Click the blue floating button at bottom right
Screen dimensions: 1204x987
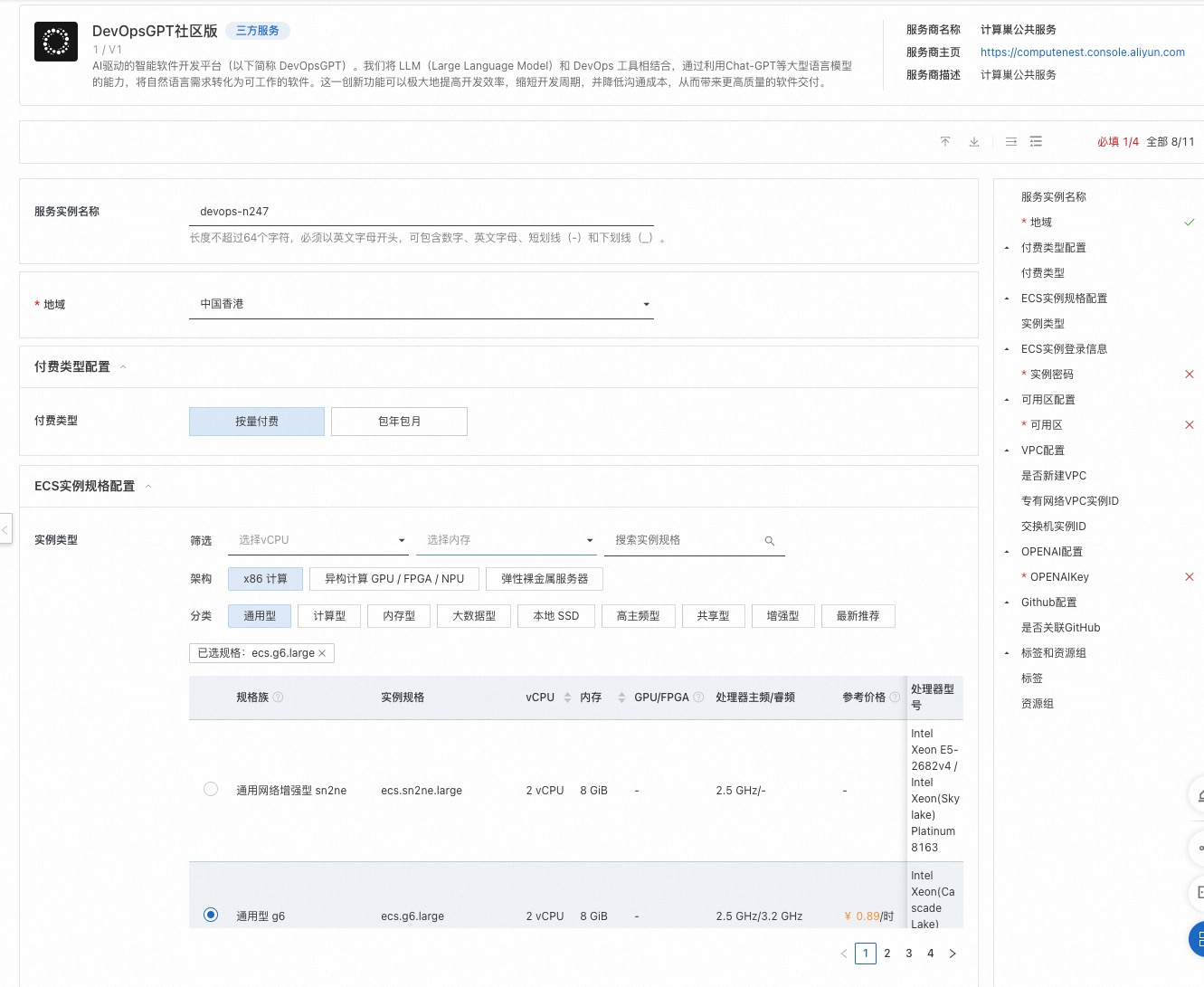pyautogui.click(x=1197, y=939)
